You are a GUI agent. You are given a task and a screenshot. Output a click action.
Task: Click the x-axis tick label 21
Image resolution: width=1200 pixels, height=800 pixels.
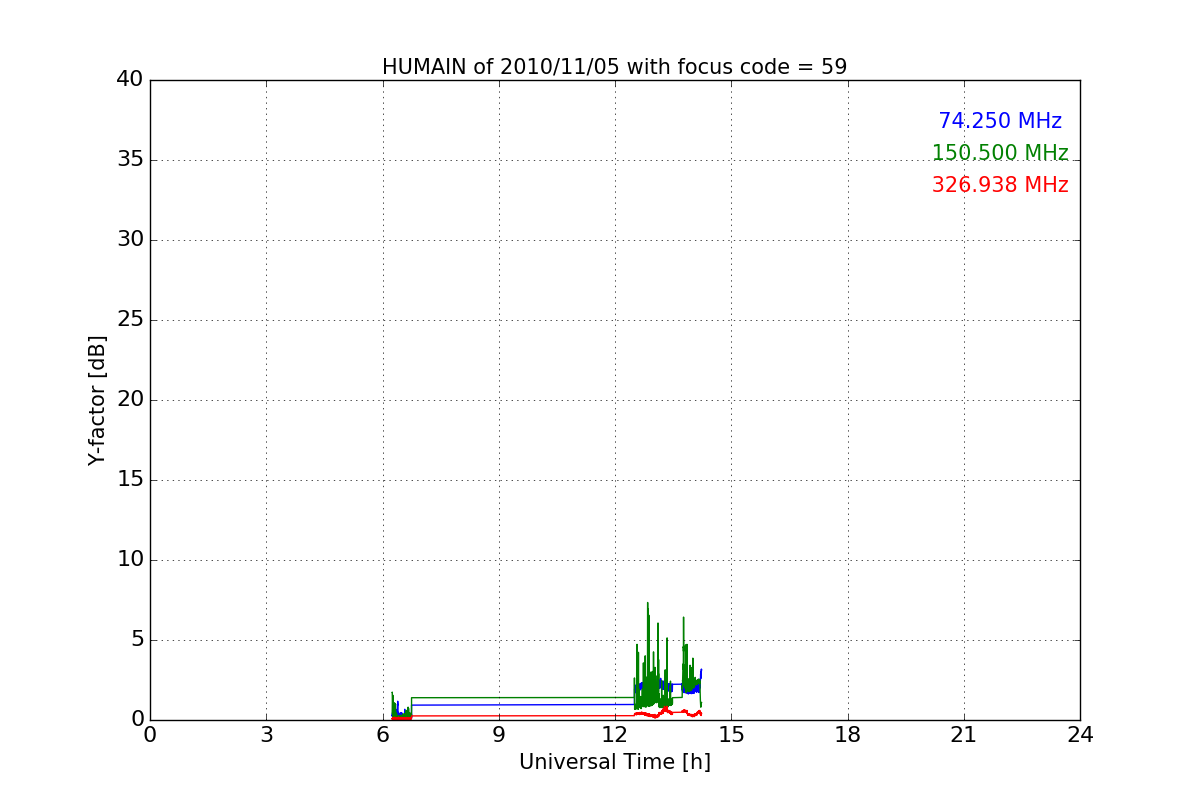[964, 735]
